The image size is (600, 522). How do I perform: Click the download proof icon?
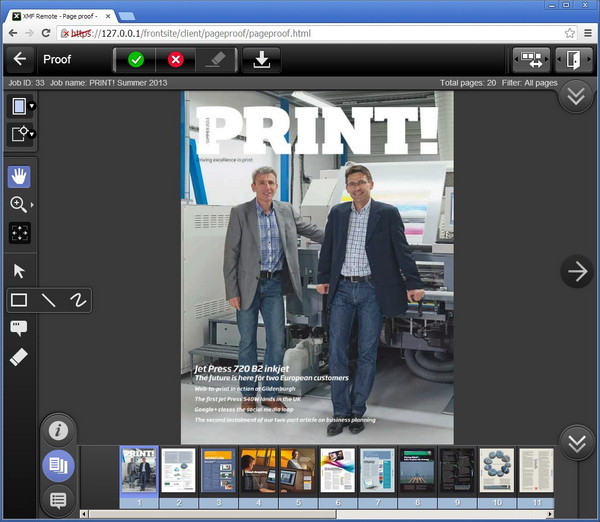[261, 60]
